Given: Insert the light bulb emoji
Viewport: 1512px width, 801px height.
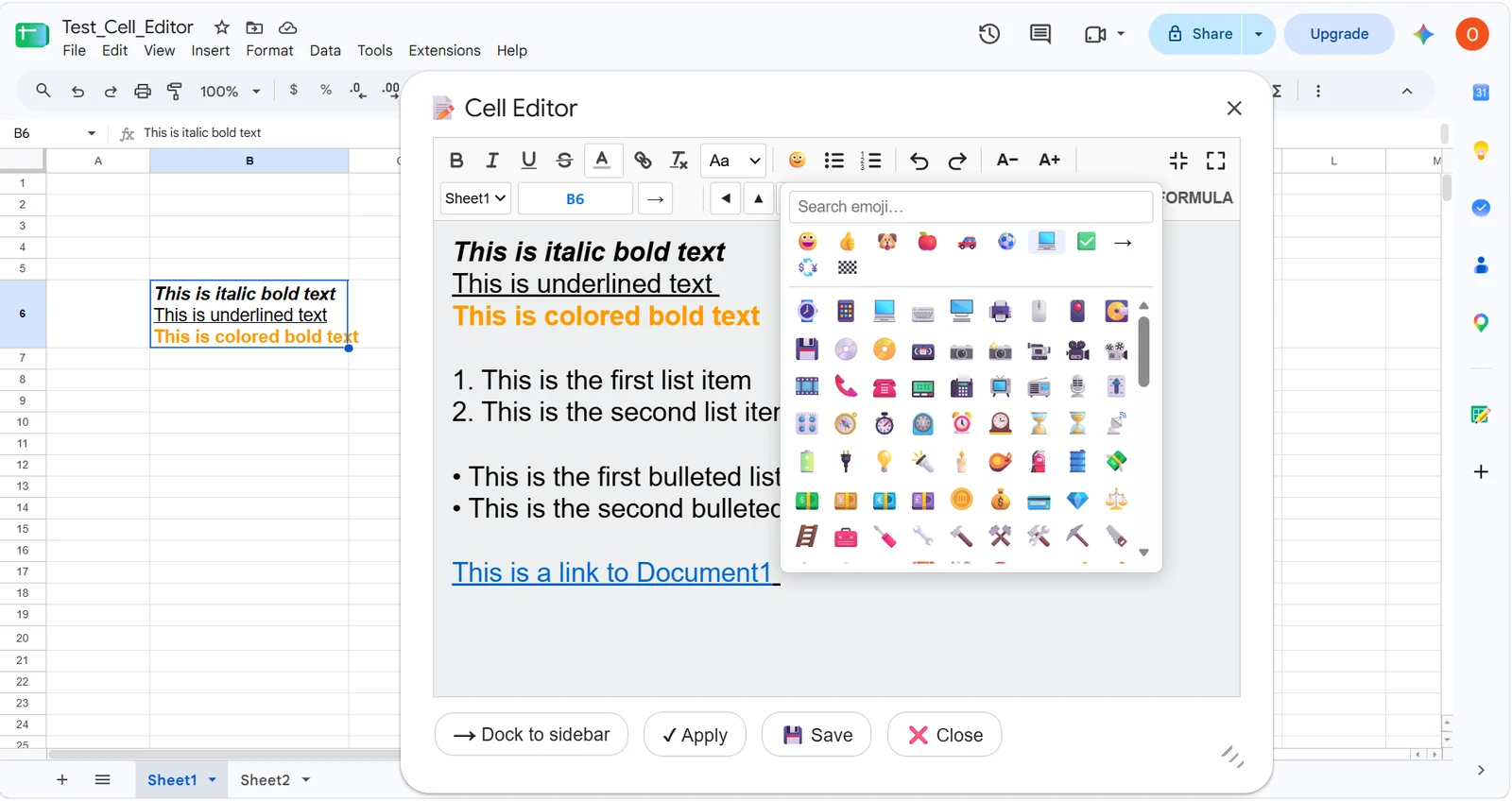Looking at the screenshot, I should pyautogui.click(x=884, y=461).
